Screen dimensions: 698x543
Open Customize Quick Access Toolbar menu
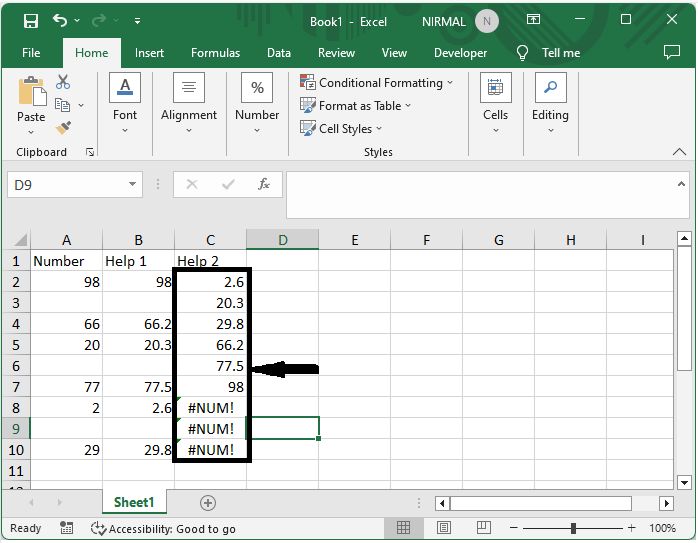[x=138, y=20]
